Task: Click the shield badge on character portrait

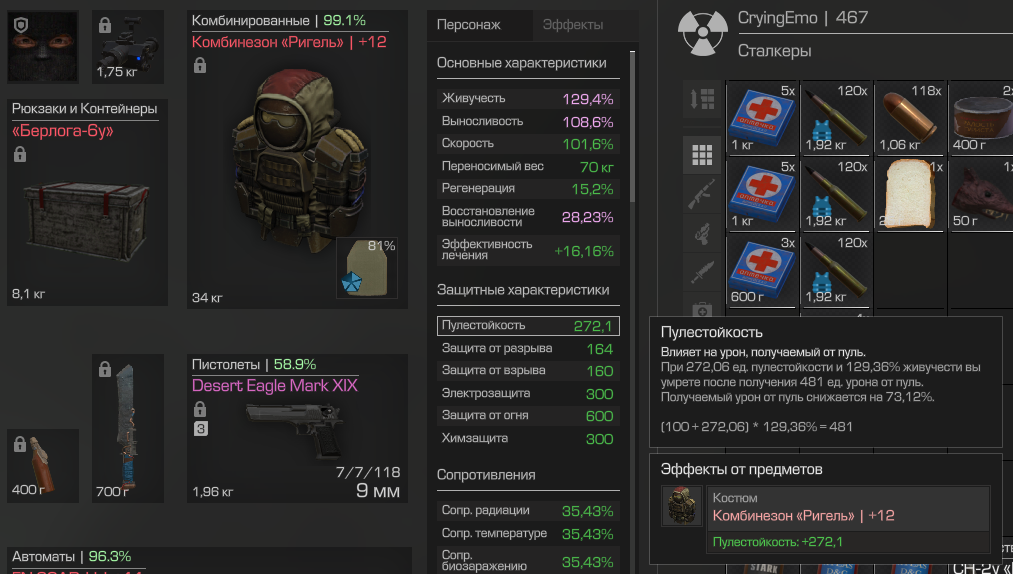Action: (x=21, y=25)
